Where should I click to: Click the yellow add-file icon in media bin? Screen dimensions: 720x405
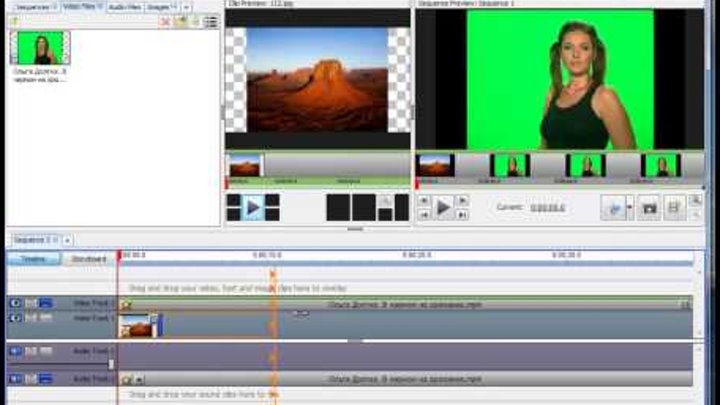pyautogui.click(x=14, y=22)
